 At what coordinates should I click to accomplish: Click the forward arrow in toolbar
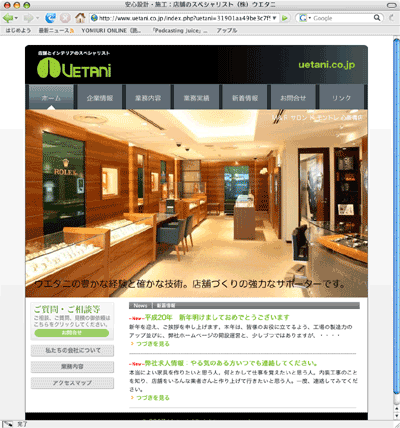(29, 18)
